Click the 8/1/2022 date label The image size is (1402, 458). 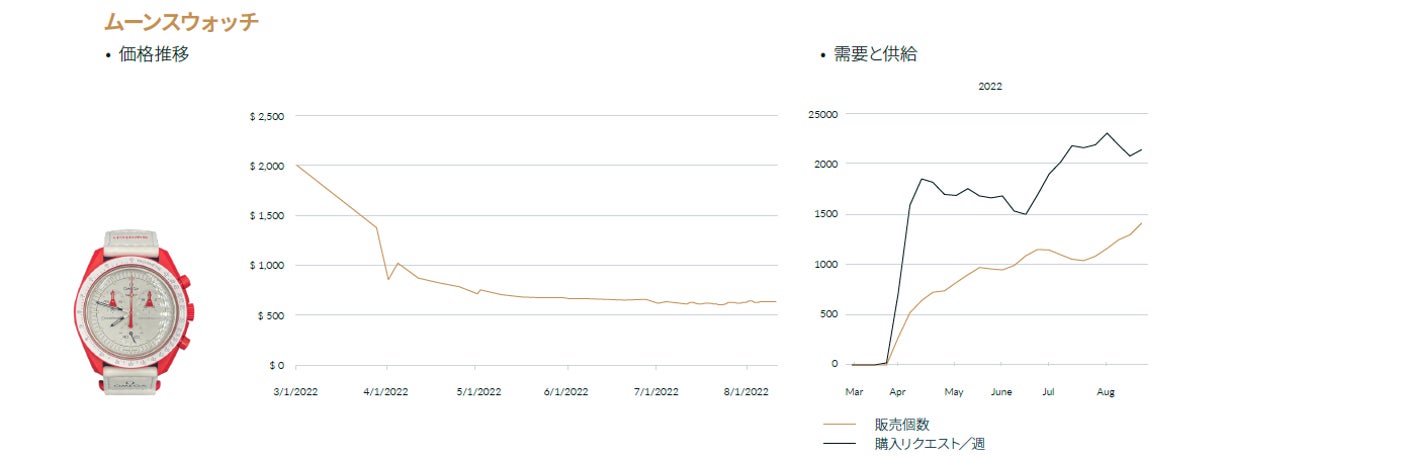745,392
